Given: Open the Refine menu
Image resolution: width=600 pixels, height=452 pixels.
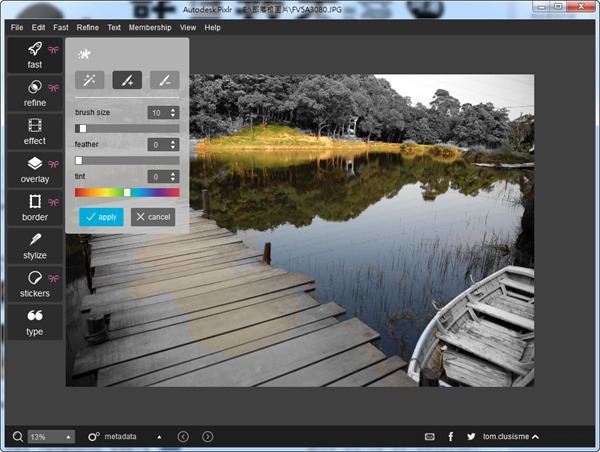Looking at the screenshot, I should 88,28.
